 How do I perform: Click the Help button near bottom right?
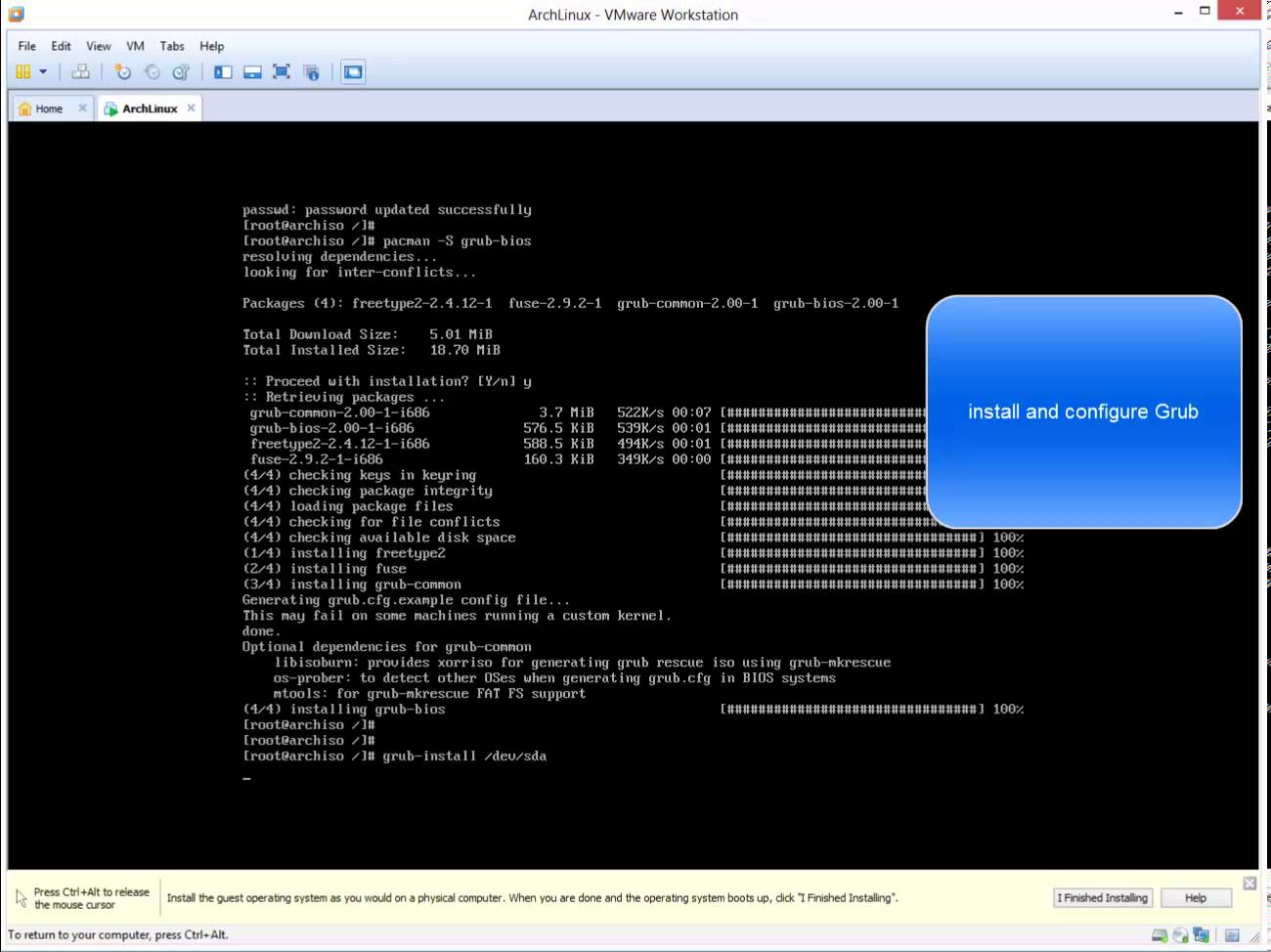click(1196, 897)
